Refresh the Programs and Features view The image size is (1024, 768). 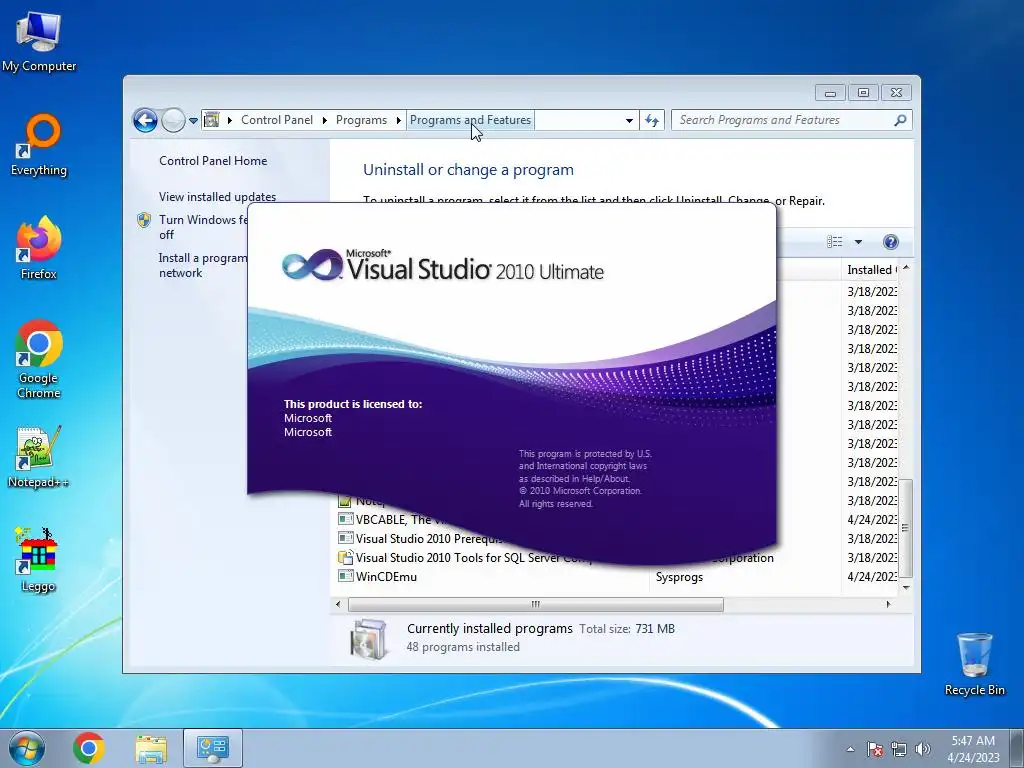[x=652, y=120]
